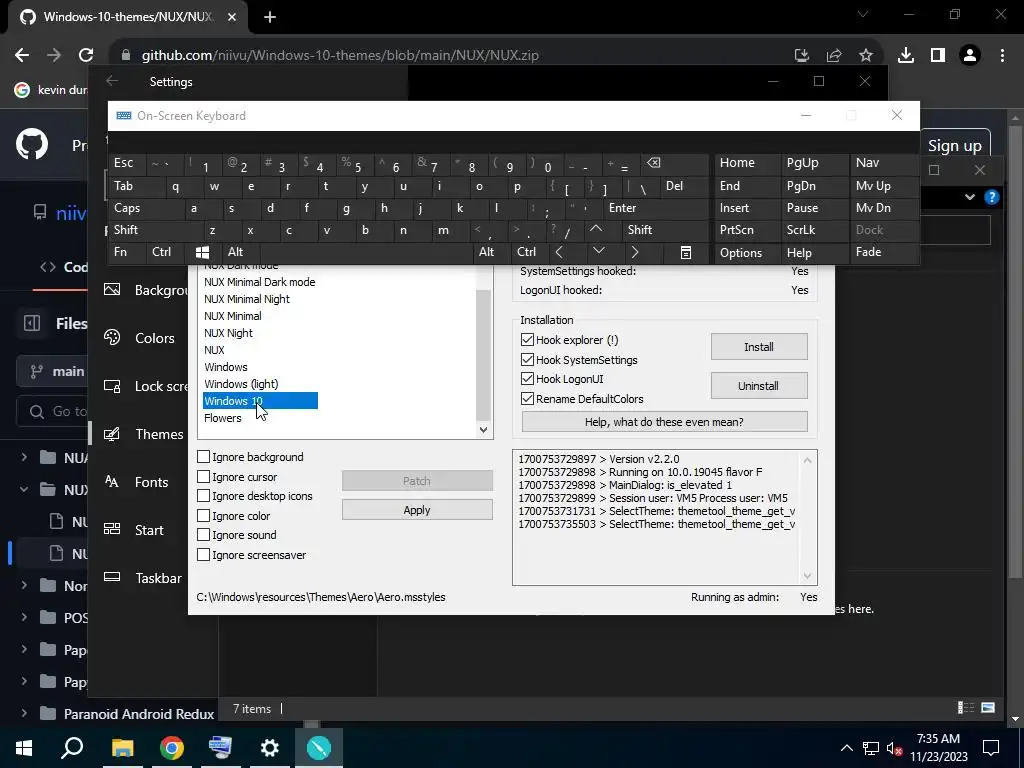
Task: Open notification center icon
Action: coord(991,748)
